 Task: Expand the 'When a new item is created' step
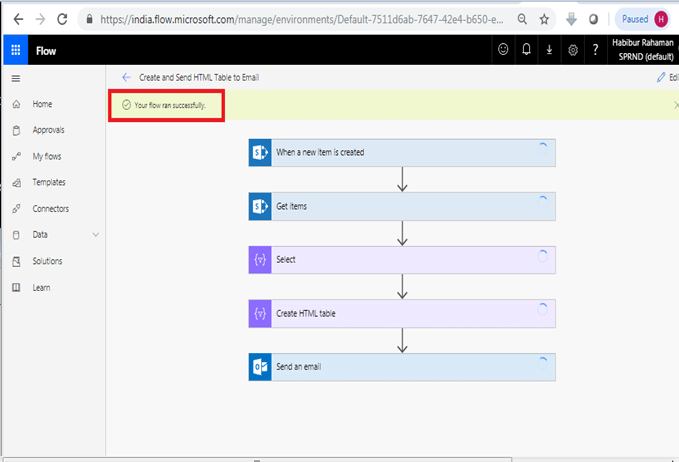click(x=402, y=152)
